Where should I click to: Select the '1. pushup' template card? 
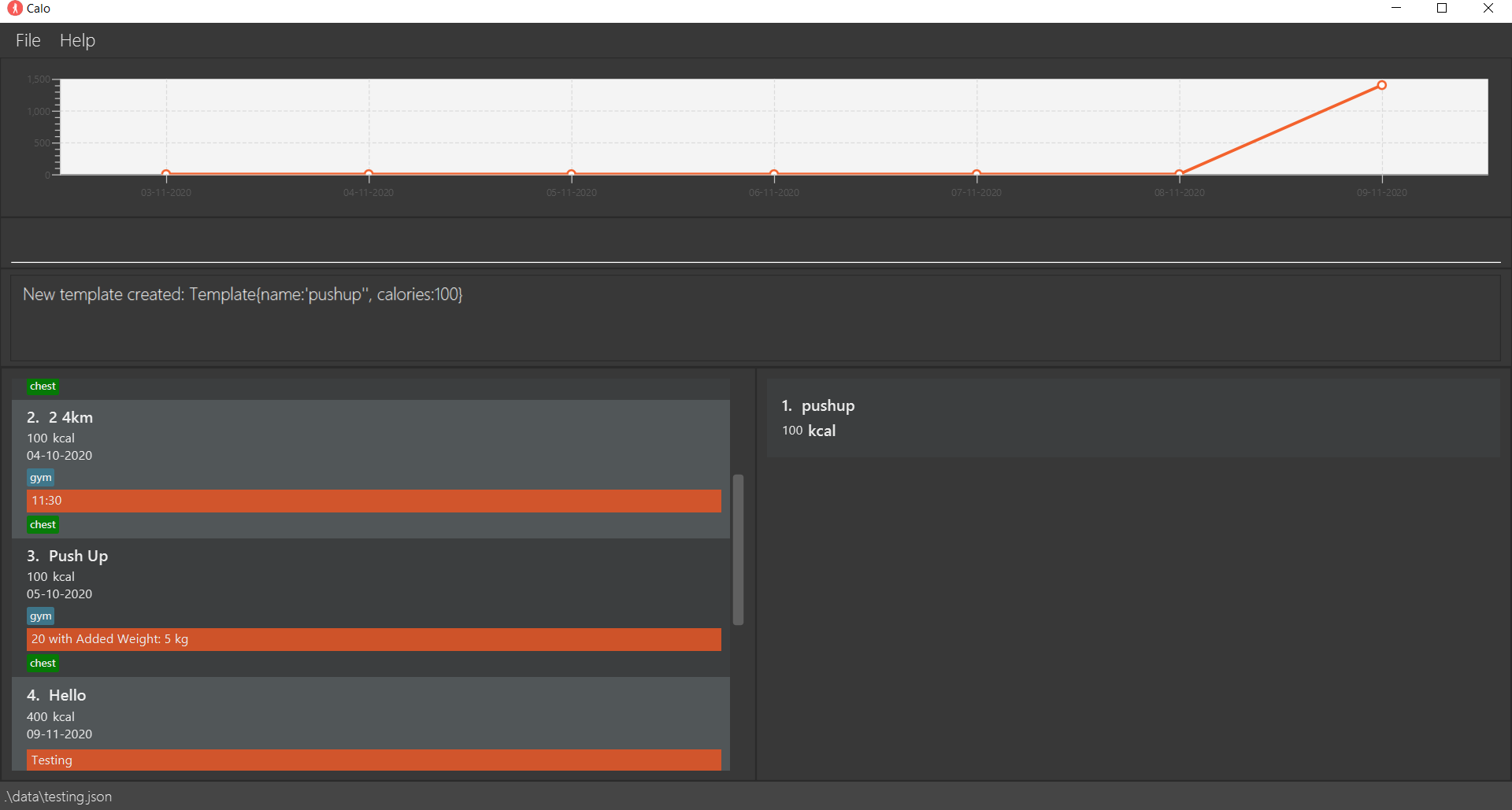(x=1134, y=418)
